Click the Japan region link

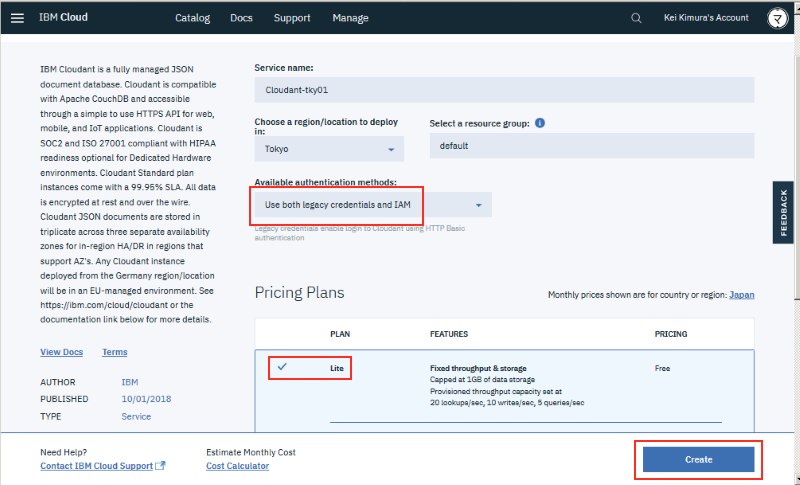(x=742, y=295)
